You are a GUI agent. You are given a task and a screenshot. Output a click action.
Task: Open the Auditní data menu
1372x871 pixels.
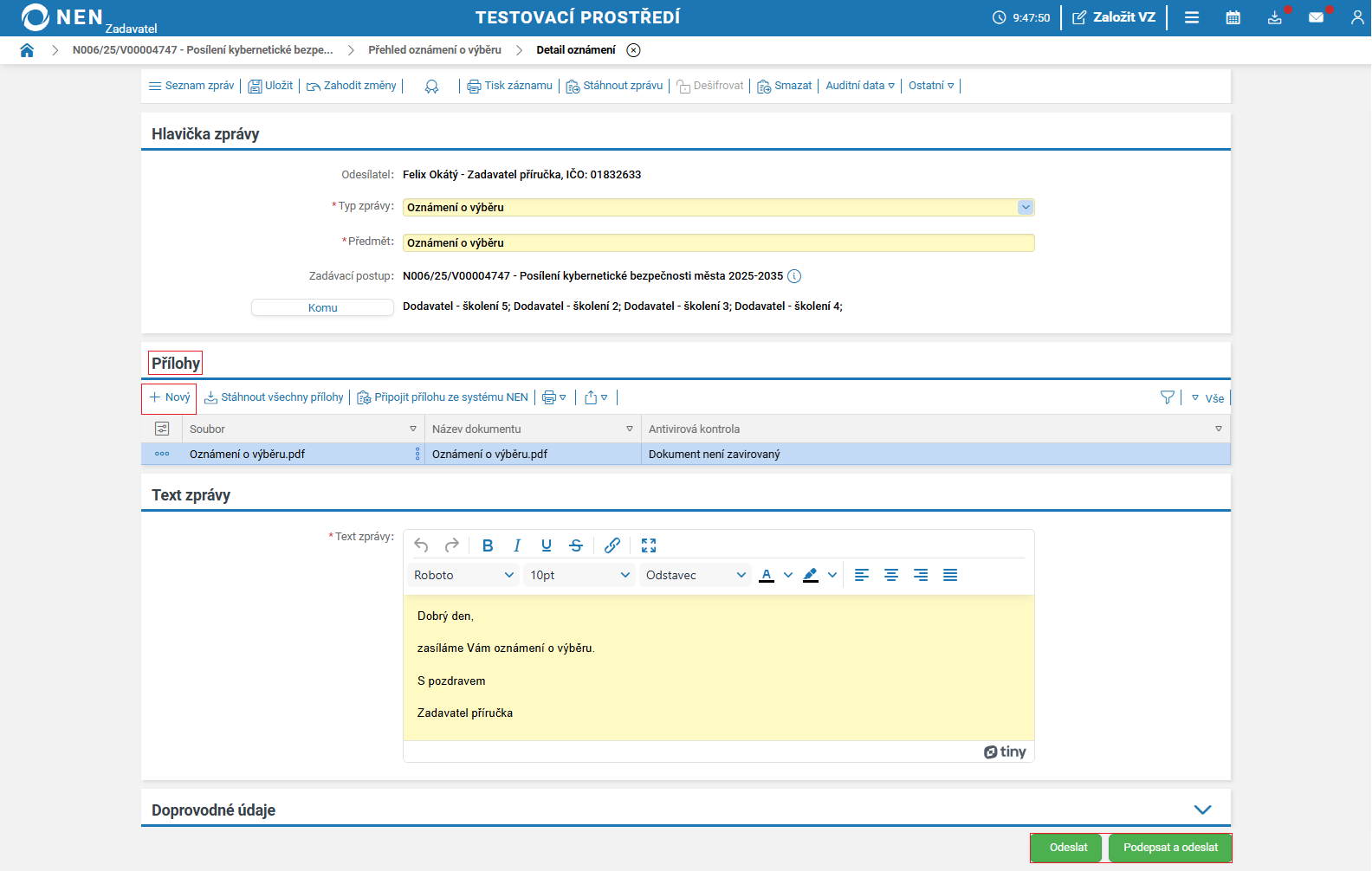click(x=859, y=86)
